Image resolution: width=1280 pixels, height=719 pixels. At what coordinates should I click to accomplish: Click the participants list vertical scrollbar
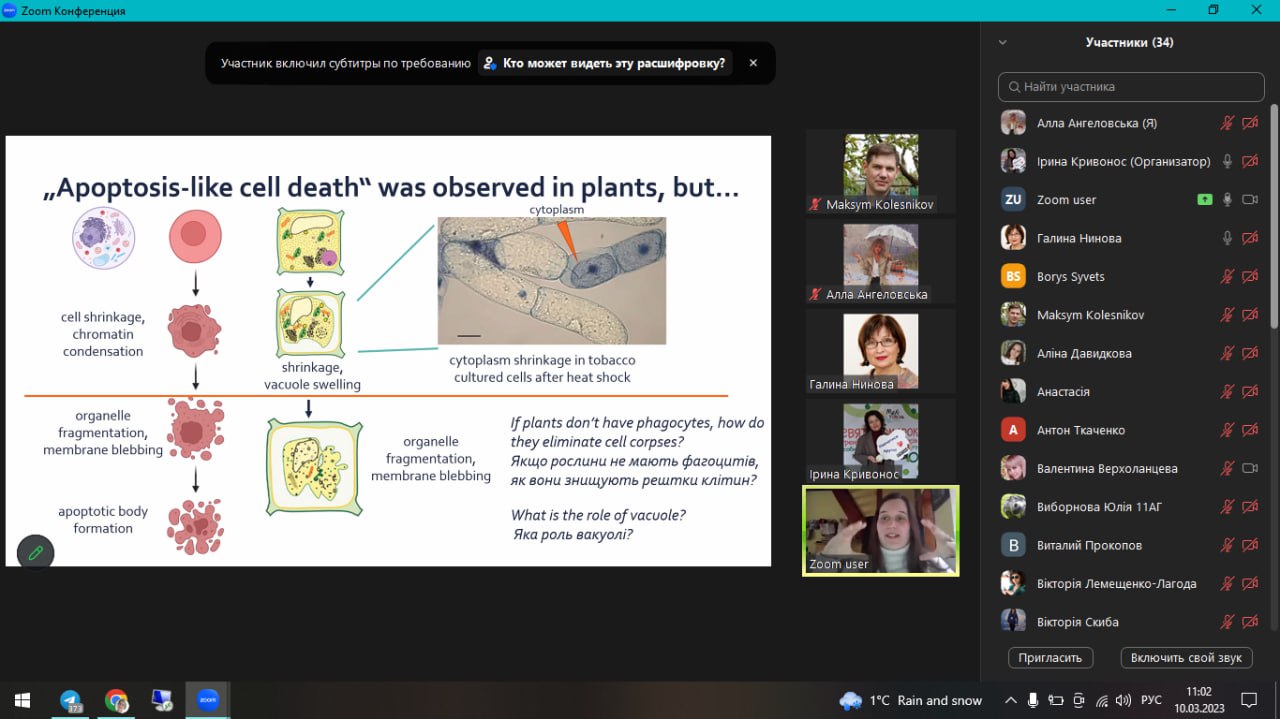tap(1274, 215)
